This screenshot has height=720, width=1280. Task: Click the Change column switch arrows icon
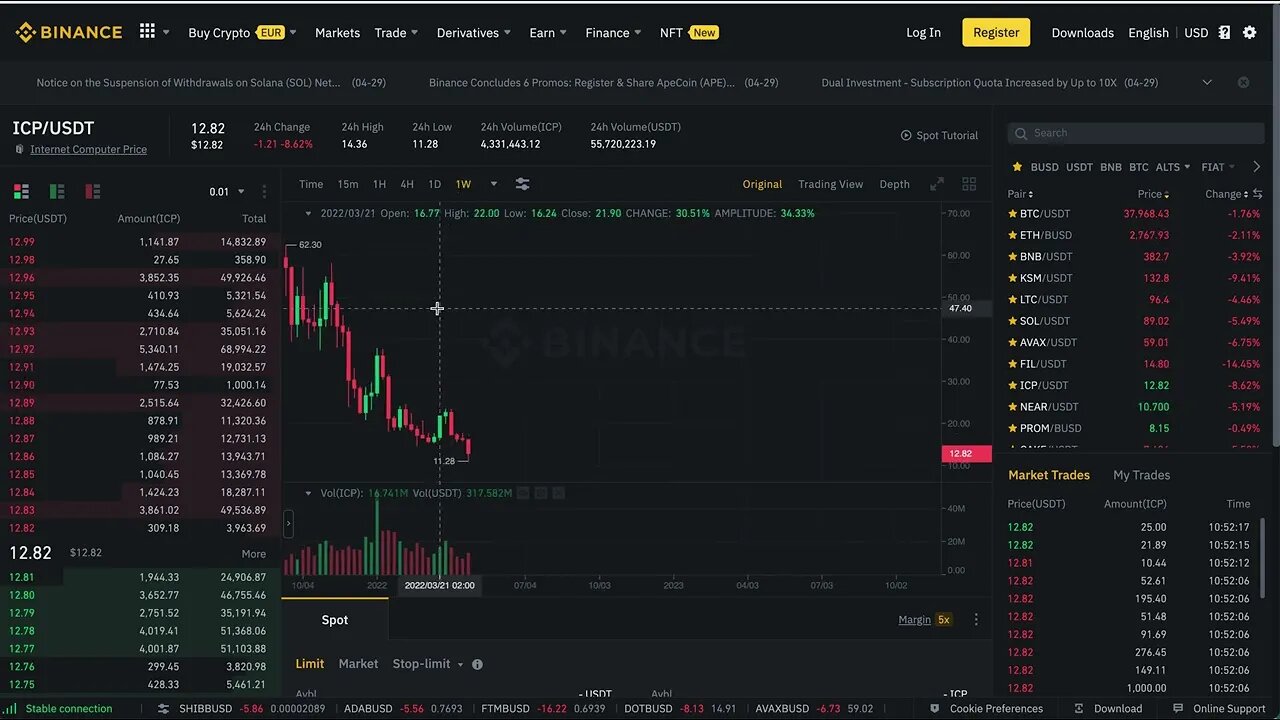pyautogui.click(x=1257, y=194)
